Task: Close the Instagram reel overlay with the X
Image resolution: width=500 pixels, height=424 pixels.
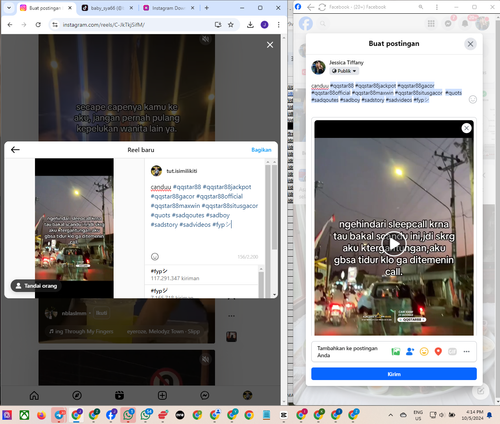Action: (x=270, y=45)
